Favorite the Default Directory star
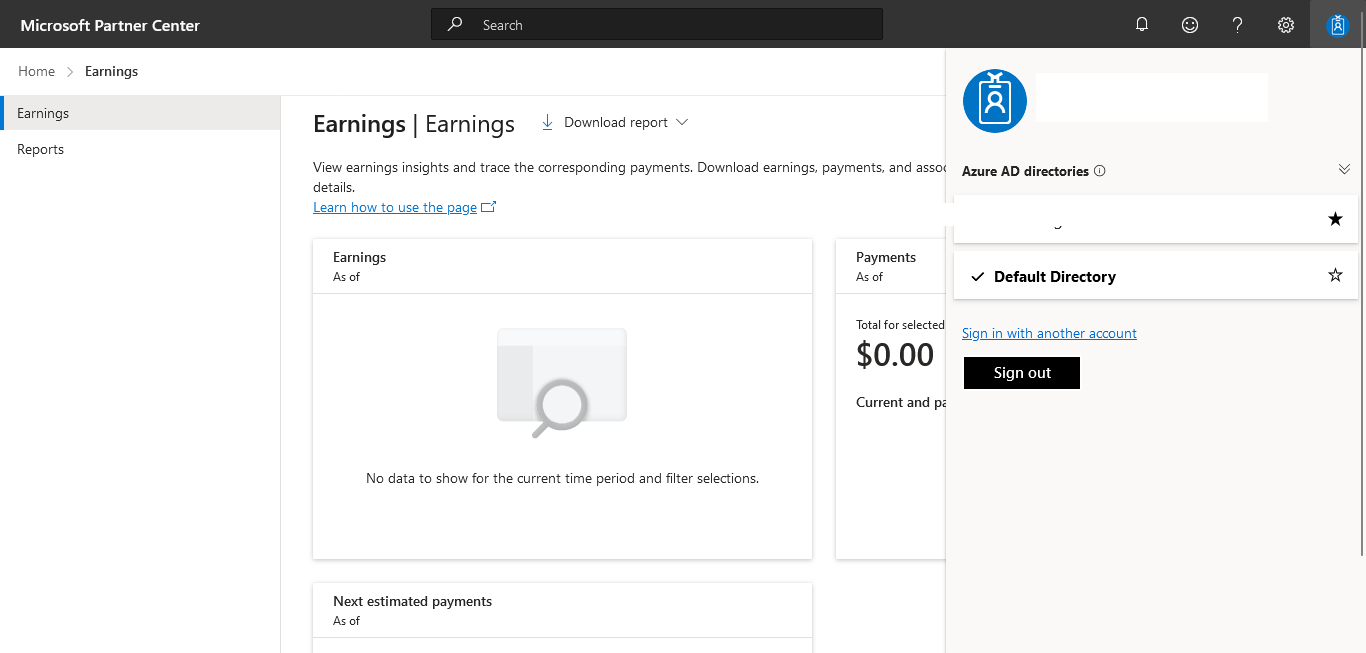The width and height of the screenshot is (1366, 653). (x=1335, y=275)
